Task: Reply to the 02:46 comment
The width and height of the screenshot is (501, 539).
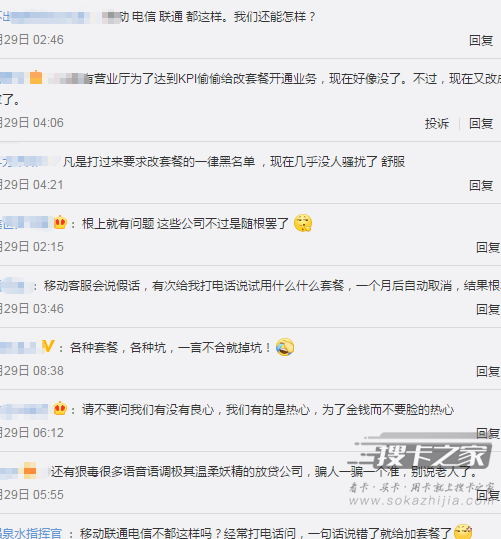Action: point(481,41)
